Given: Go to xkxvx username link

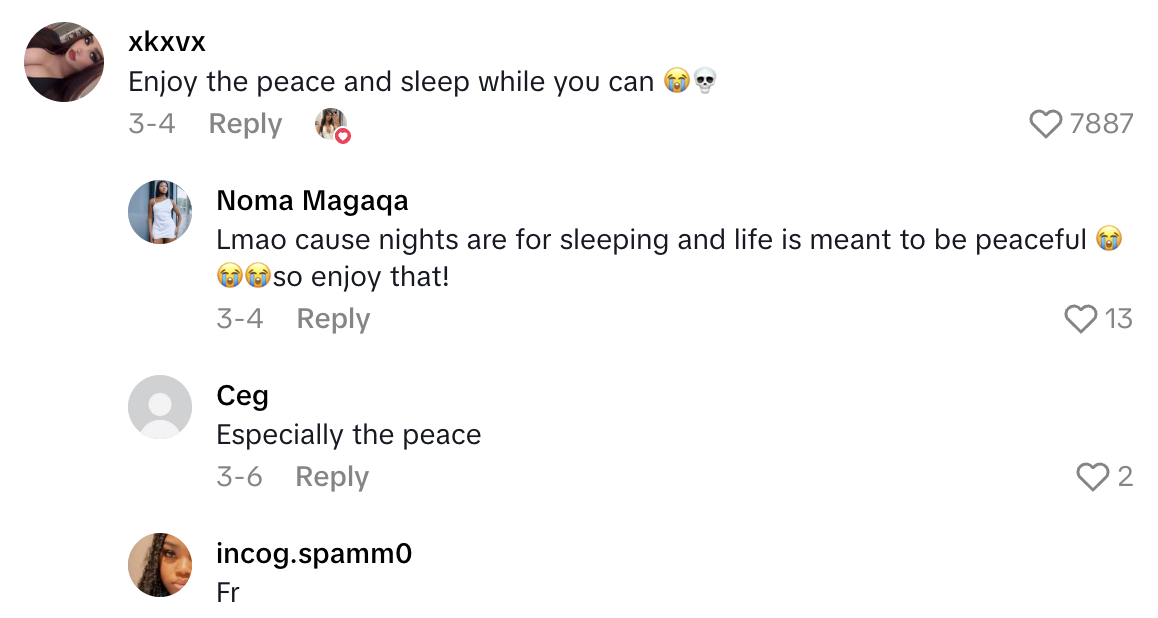Looking at the screenshot, I should pyautogui.click(x=167, y=42).
